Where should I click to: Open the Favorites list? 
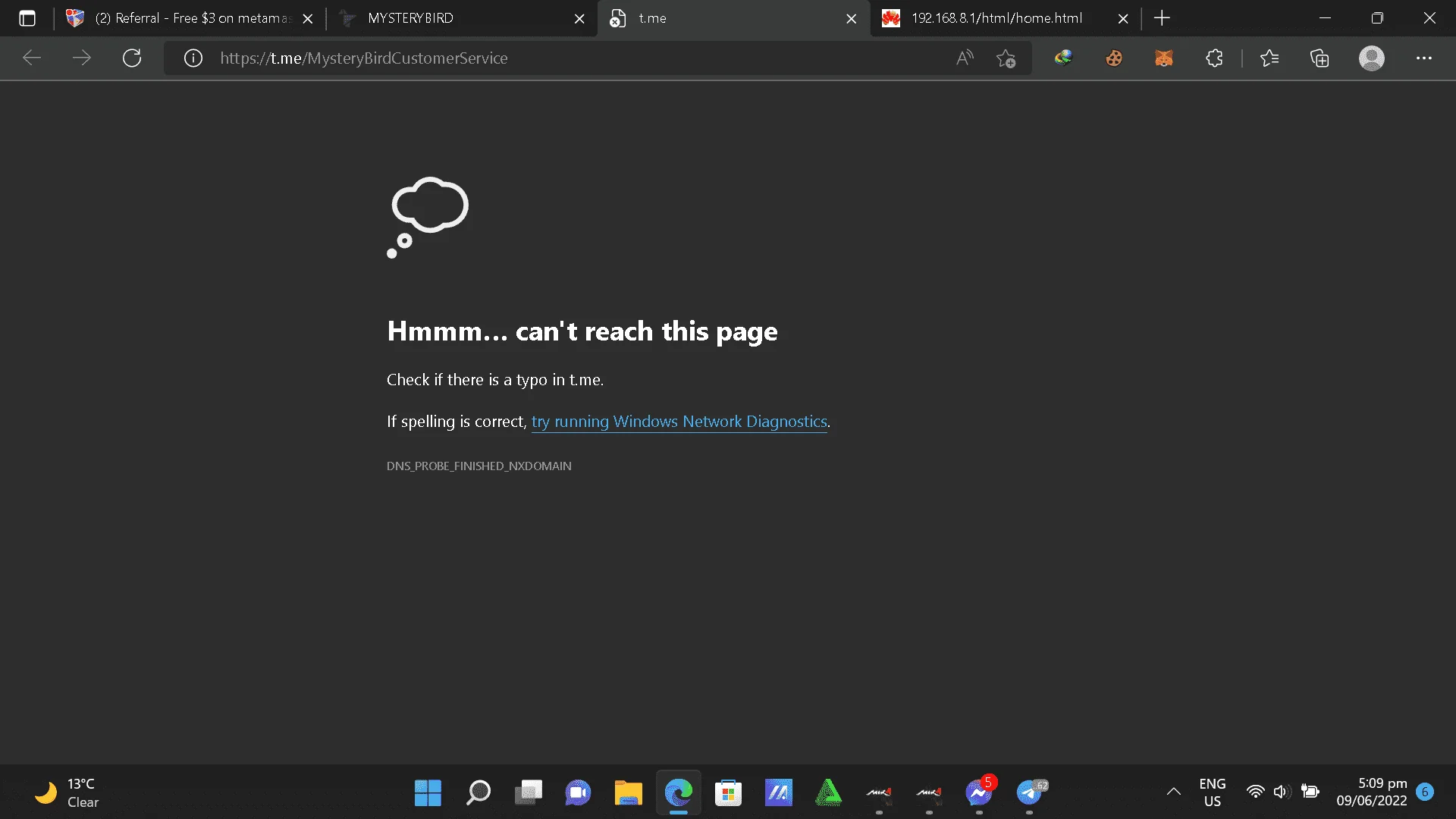click(1269, 58)
